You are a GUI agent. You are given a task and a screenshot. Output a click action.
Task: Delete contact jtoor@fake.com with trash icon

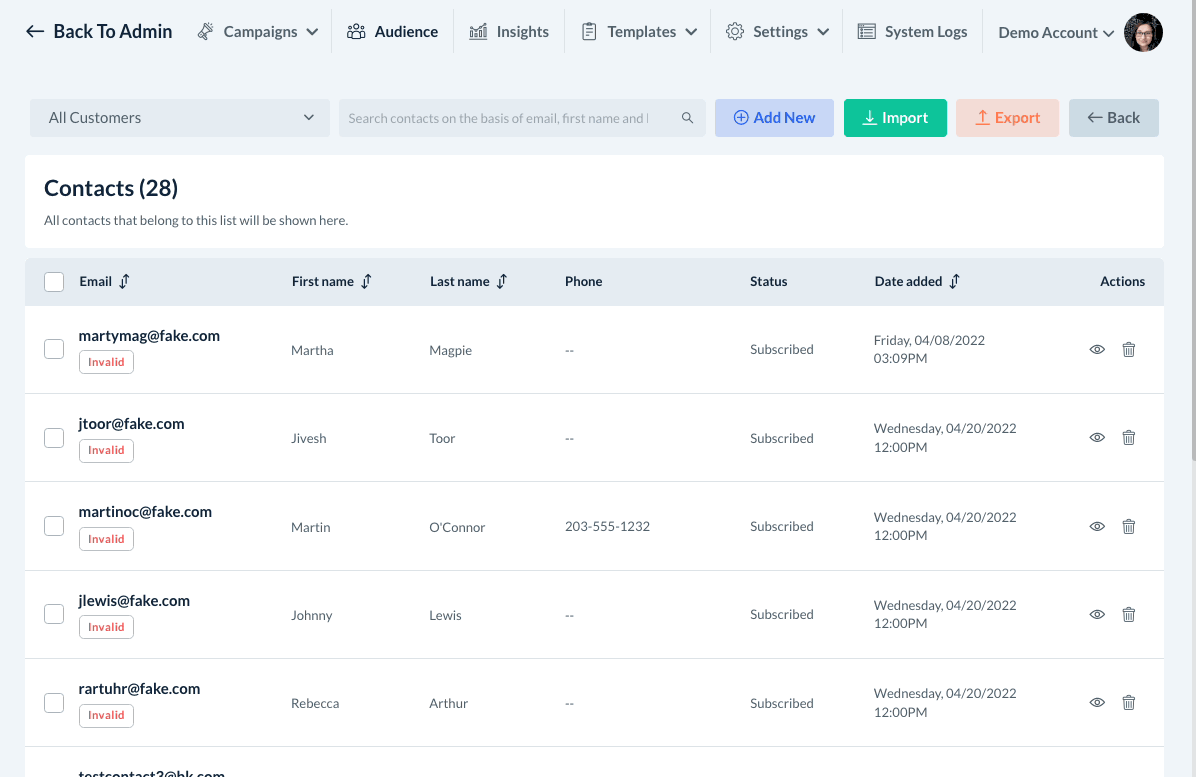(x=1129, y=438)
